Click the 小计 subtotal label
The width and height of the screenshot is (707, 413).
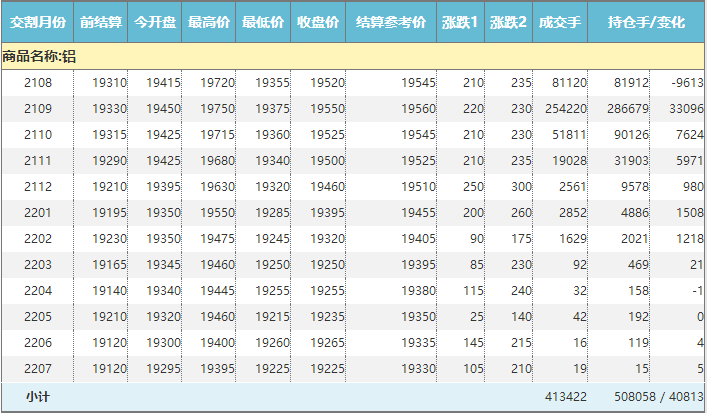pyautogui.click(x=38, y=397)
